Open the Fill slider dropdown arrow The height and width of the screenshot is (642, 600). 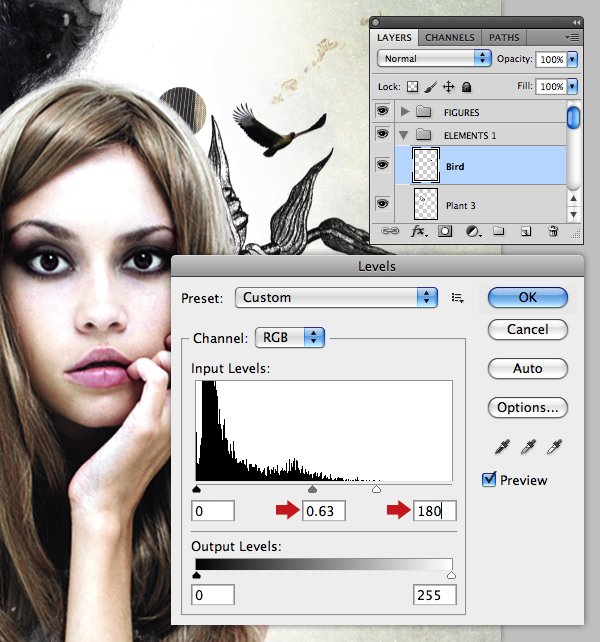573,86
